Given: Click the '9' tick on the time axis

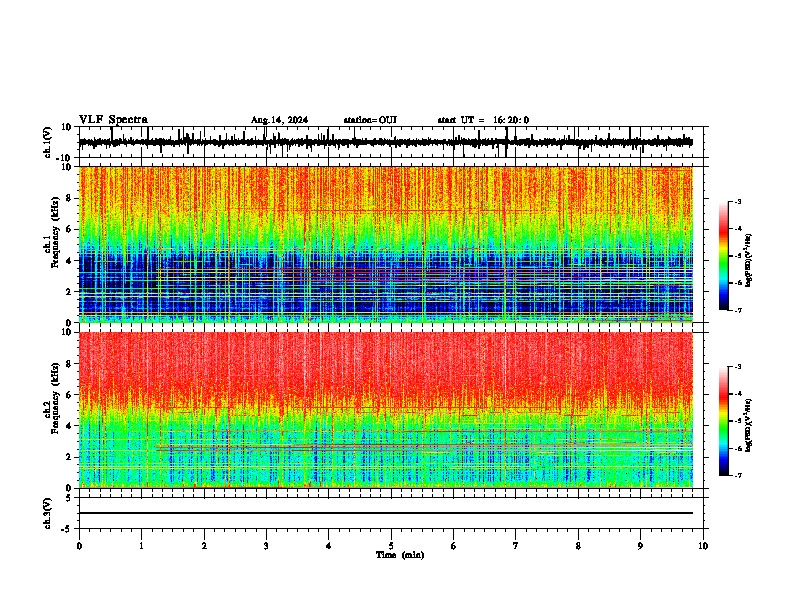Looking at the screenshot, I should pos(640,546).
